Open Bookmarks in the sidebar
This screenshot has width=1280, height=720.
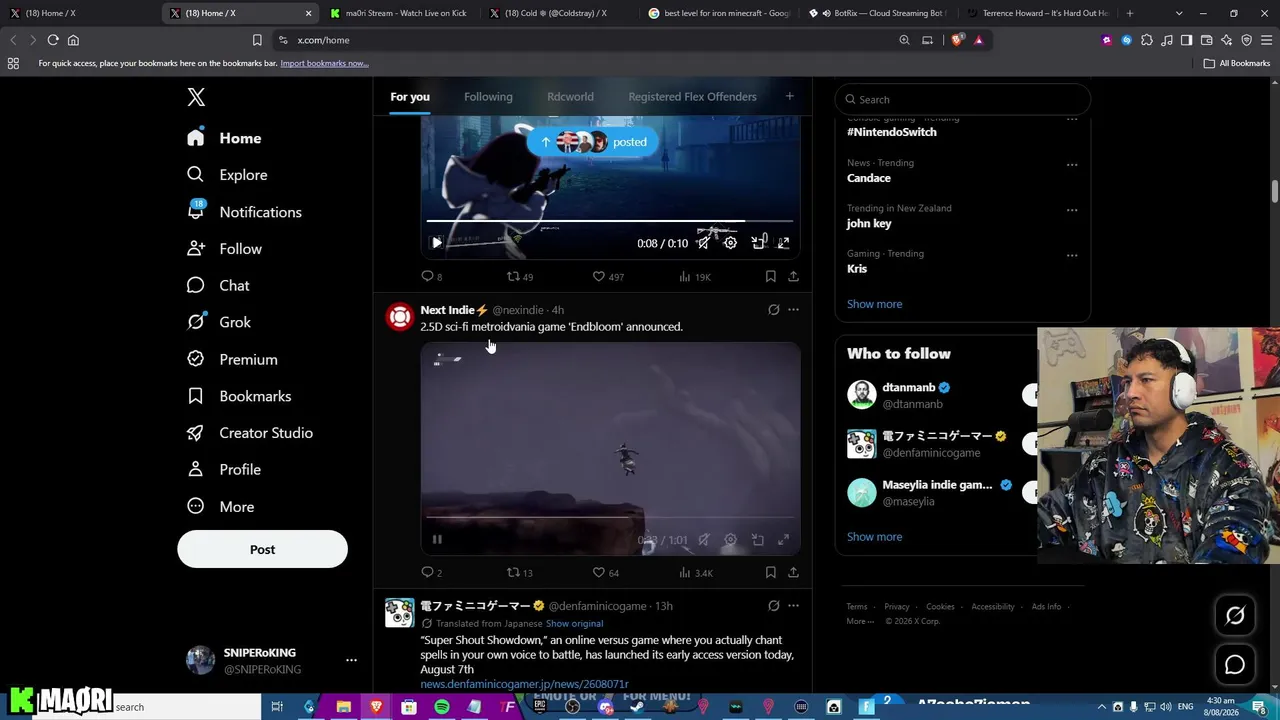240,396
